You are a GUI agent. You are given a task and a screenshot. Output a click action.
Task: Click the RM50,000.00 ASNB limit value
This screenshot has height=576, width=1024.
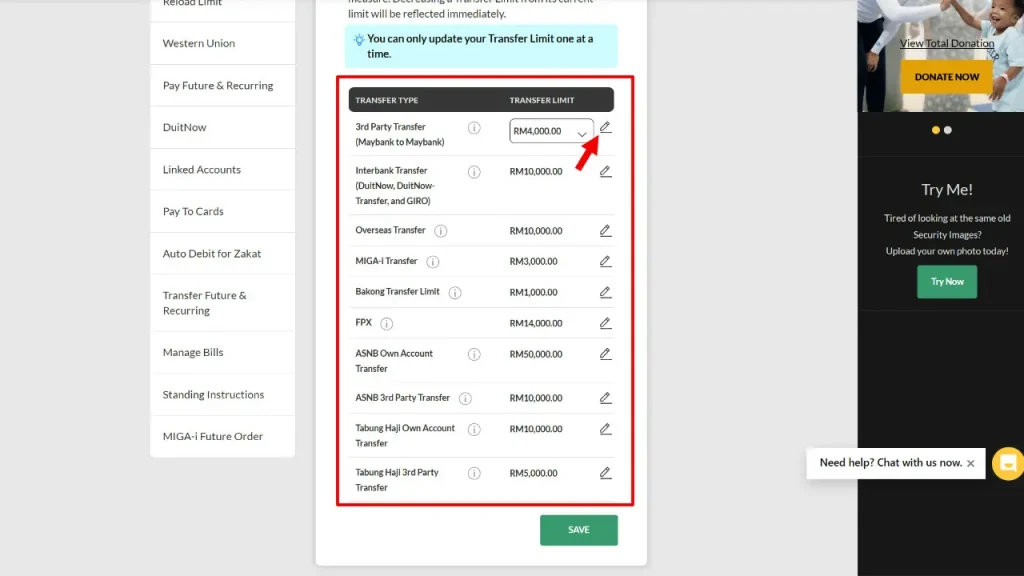point(536,354)
